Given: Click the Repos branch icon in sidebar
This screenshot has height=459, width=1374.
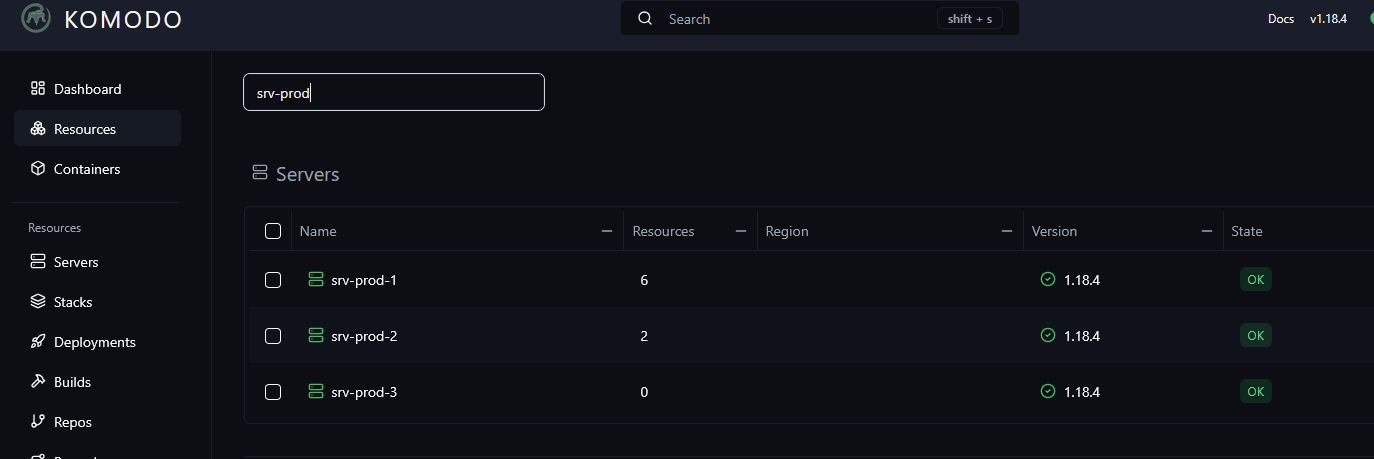Looking at the screenshot, I should pyautogui.click(x=38, y=421).
